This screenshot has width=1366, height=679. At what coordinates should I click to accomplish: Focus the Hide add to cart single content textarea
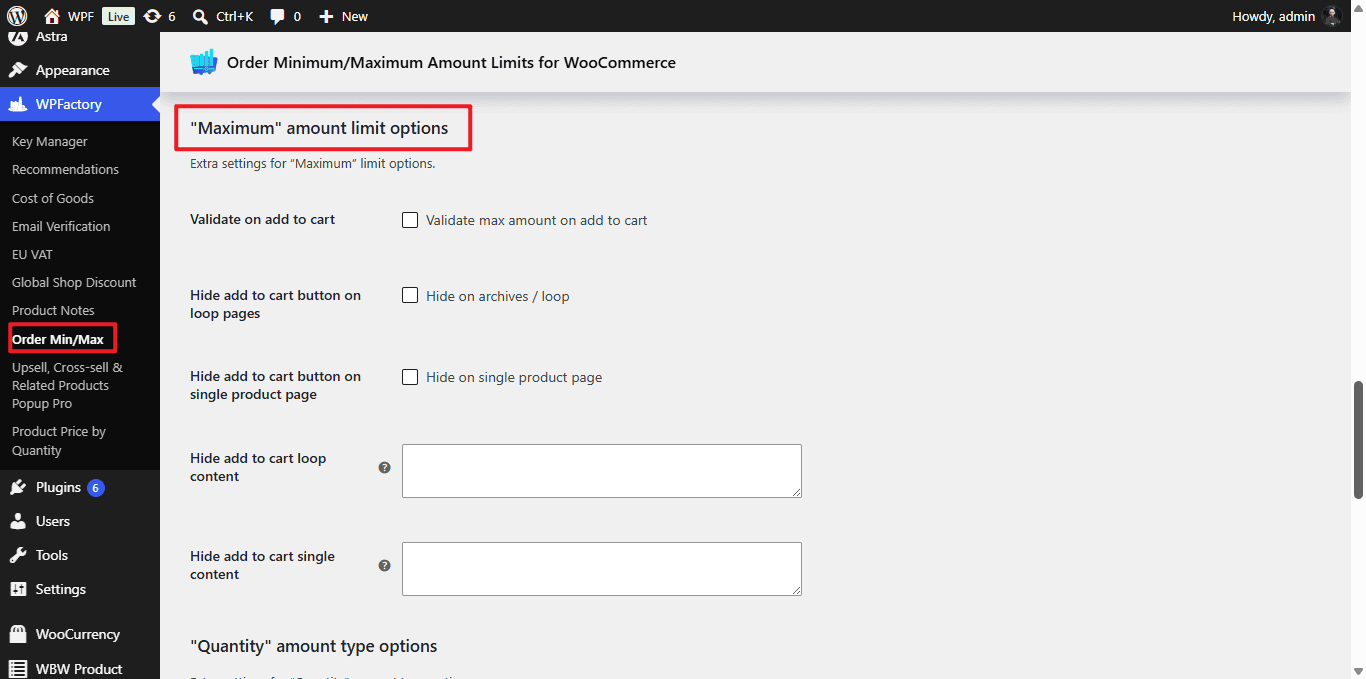pos(602,569)
